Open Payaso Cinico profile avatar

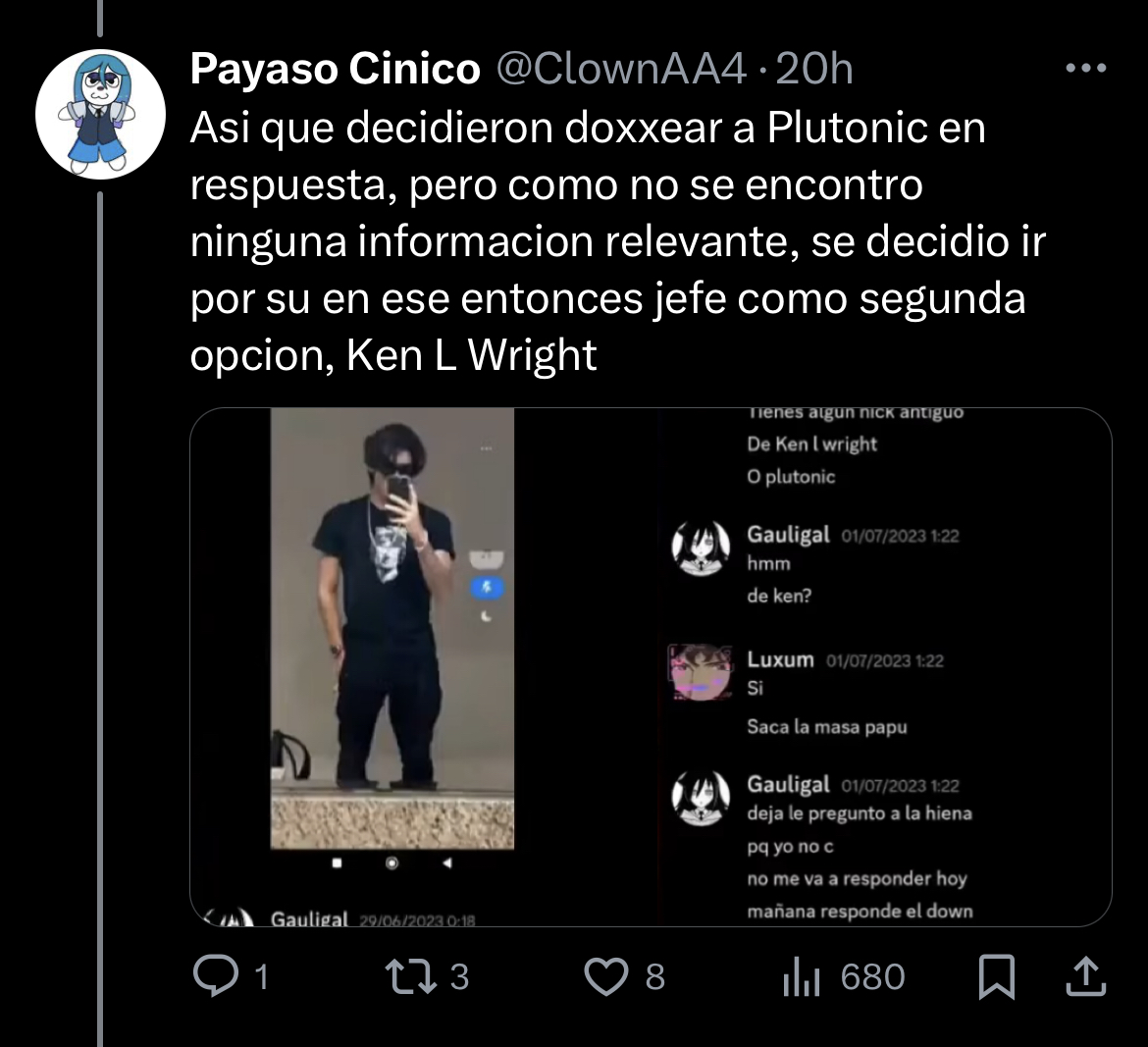[100, 114]
